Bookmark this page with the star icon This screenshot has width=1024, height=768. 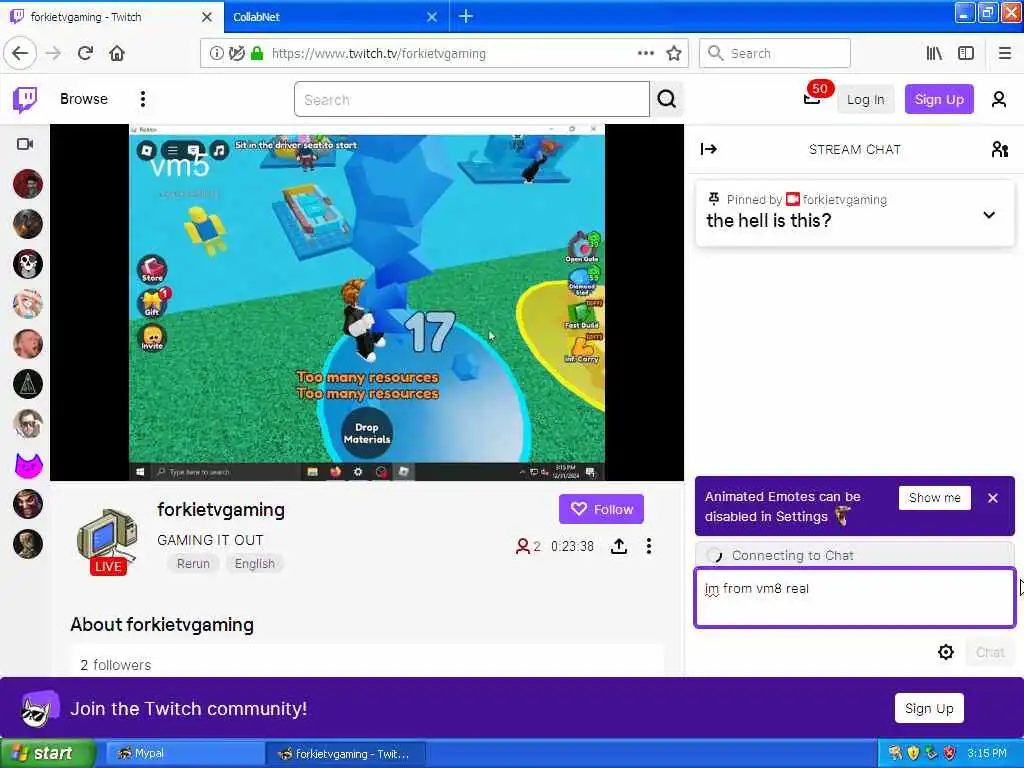(674, 53)
